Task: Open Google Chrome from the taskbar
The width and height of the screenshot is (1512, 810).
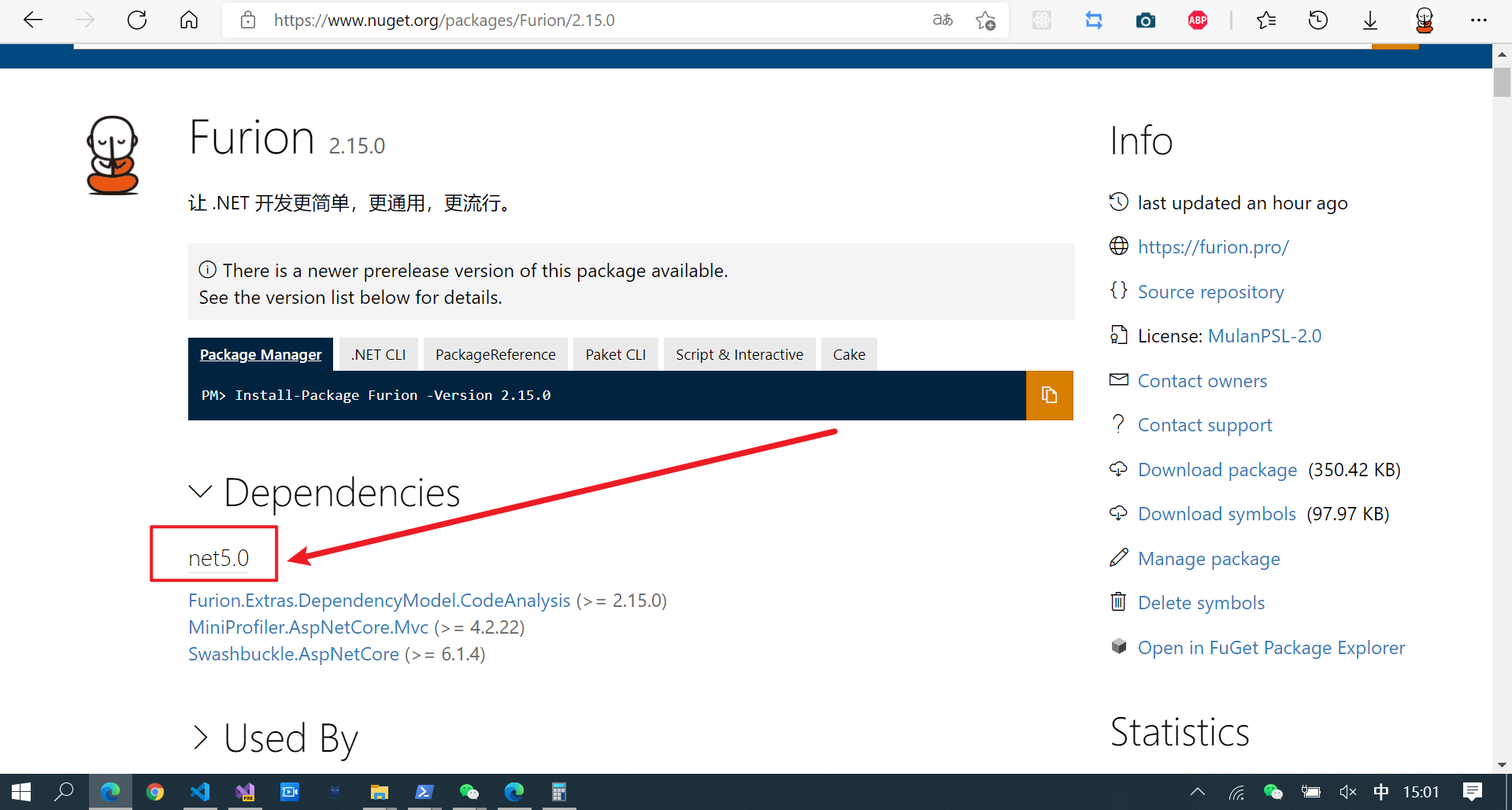Action: click(155, 792)
